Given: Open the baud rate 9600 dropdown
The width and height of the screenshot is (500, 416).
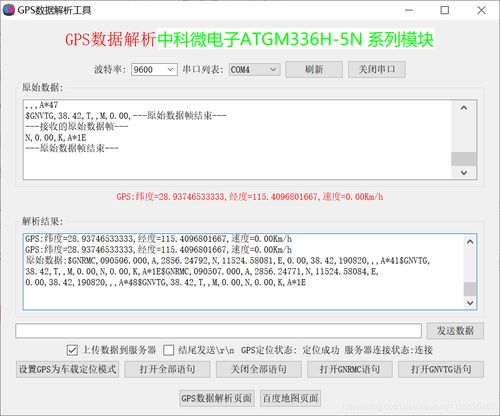Looking at the screenshot, I should (x=154, y=69).
